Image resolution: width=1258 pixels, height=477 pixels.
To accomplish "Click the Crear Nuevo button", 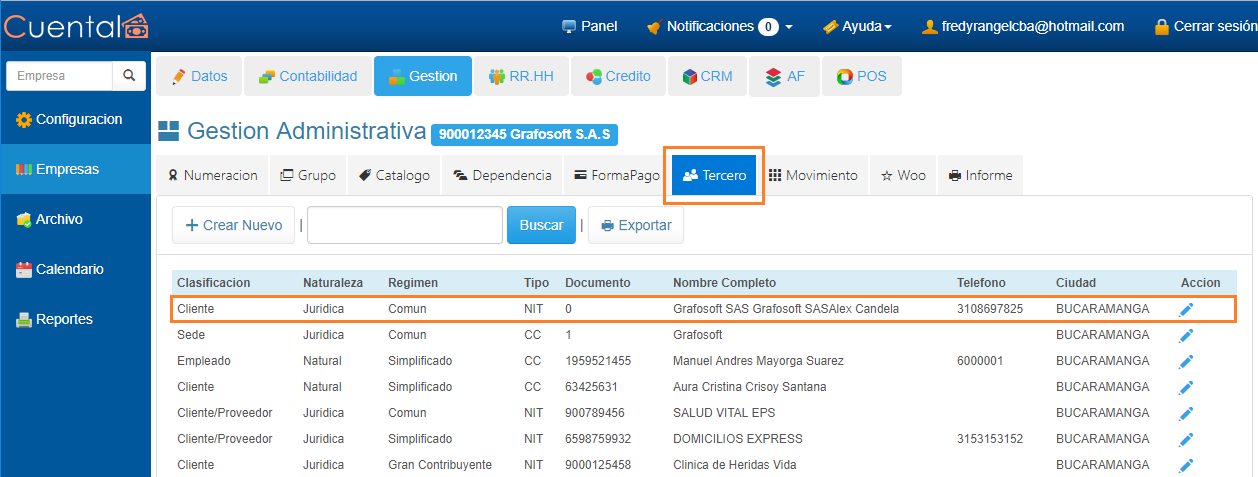I will [x=234, y=225].
